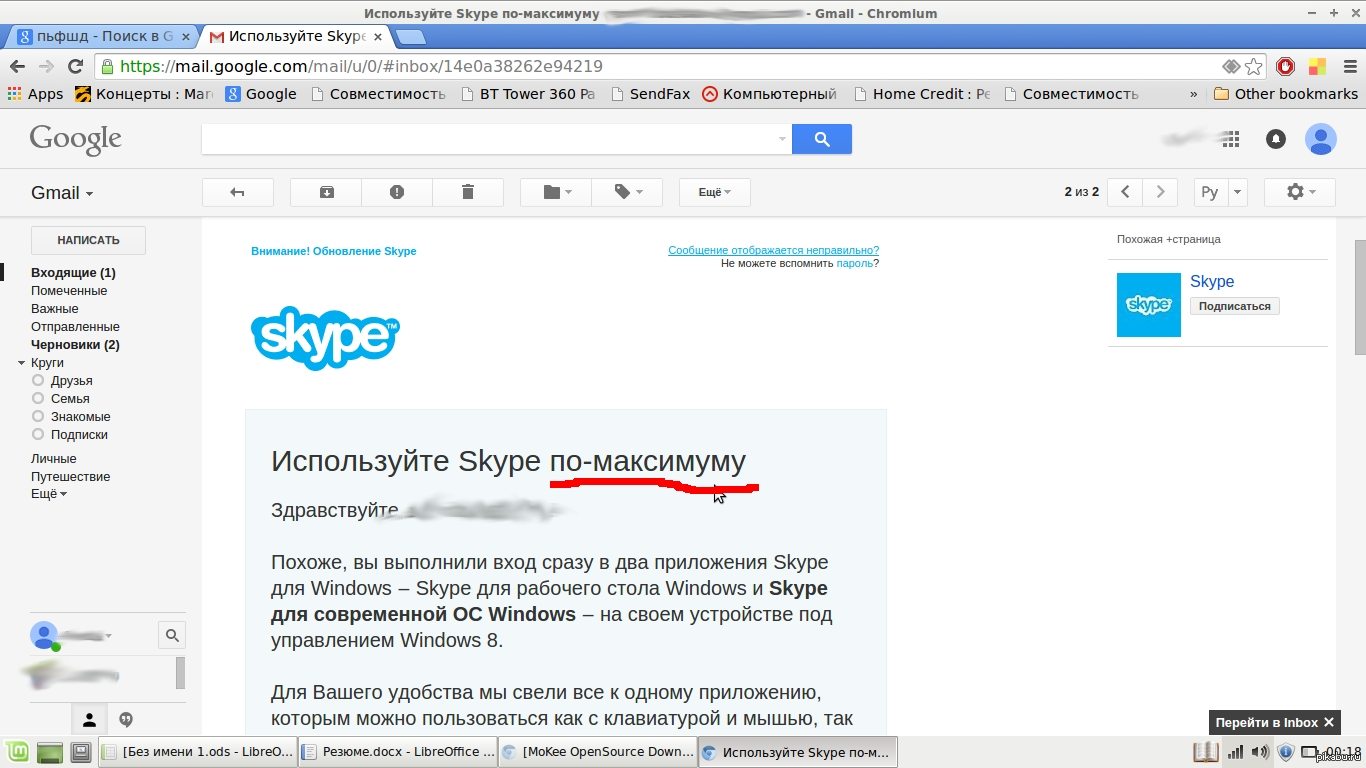Click the Gmail search input field
The image size is (1366, 768).
pos(488,139)
